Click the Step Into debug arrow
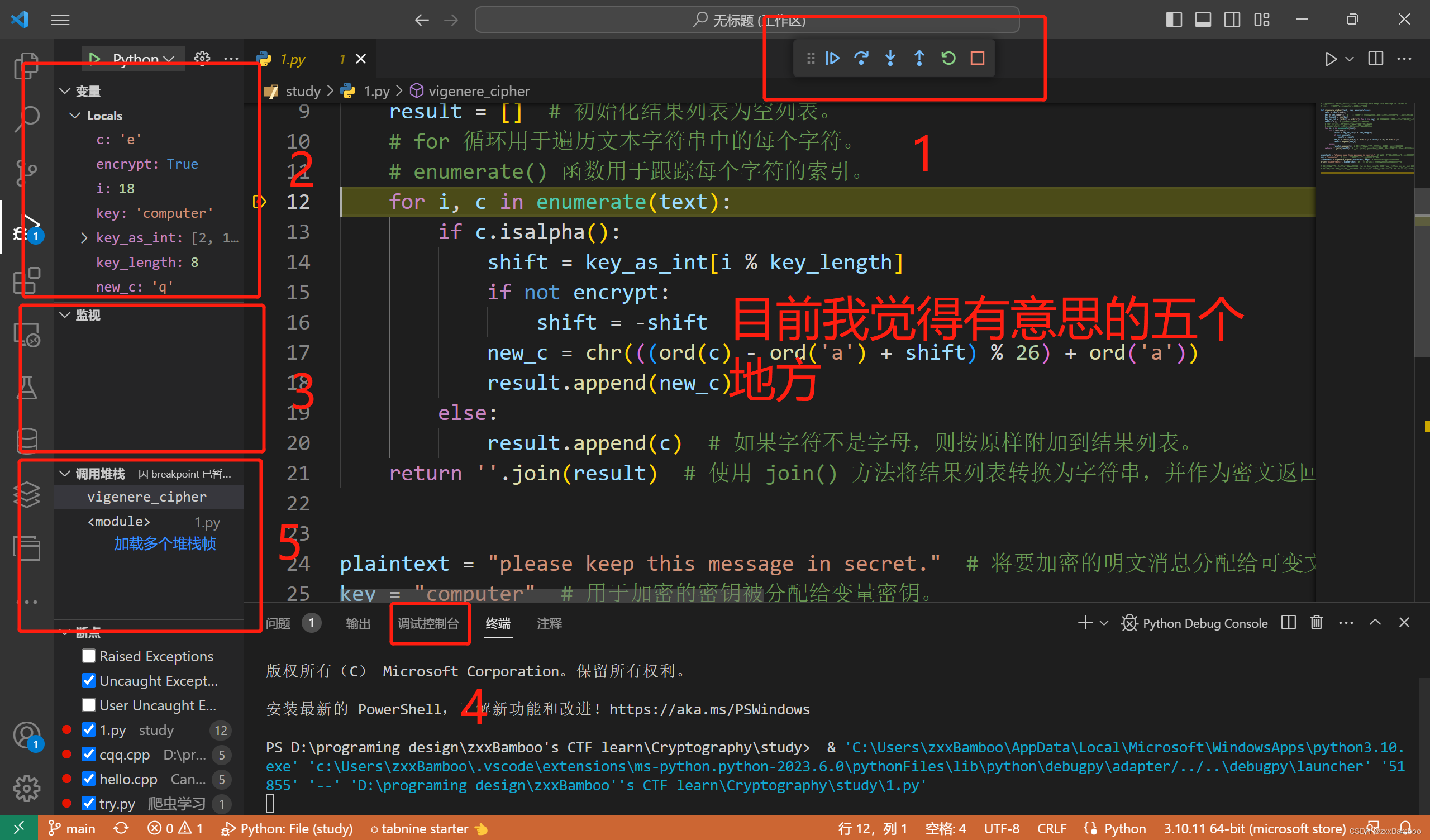 (x=890, y=58)
